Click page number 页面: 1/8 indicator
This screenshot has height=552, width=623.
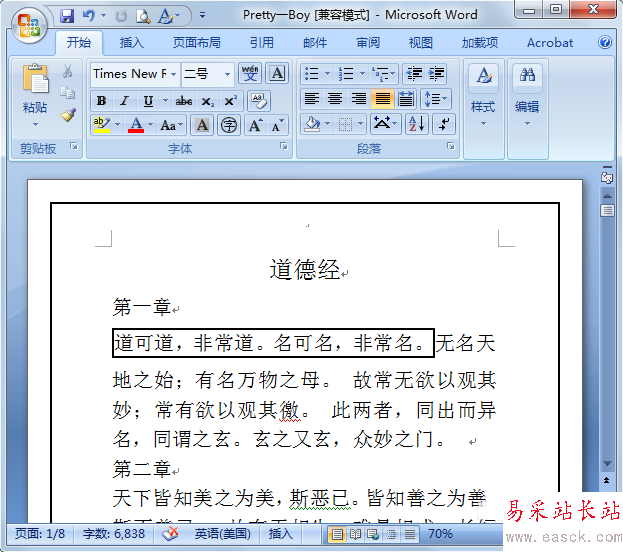(40, 534)
